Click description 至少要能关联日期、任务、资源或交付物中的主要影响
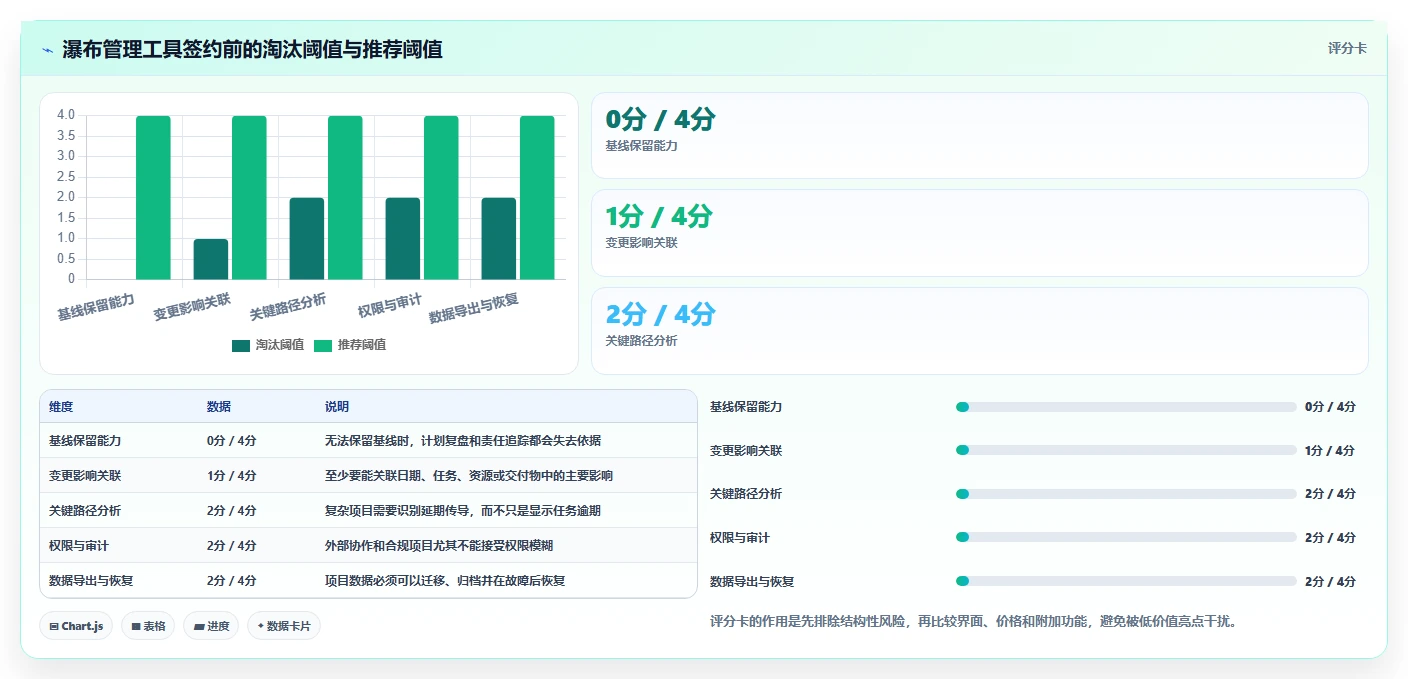 click(x=469, y=476)
